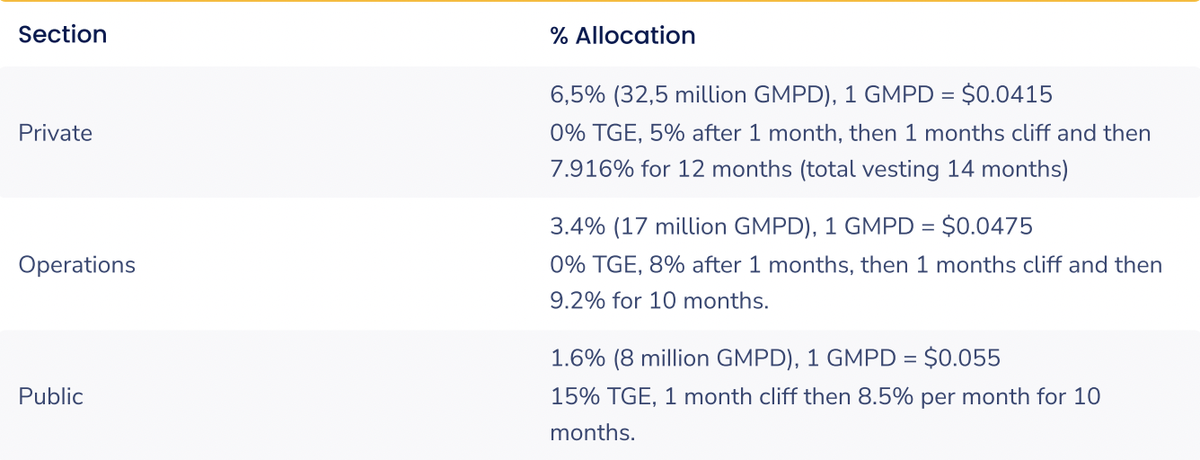1200x460 pixels.
Task: Select the Operations row label
Action: (x=77, y=265)
